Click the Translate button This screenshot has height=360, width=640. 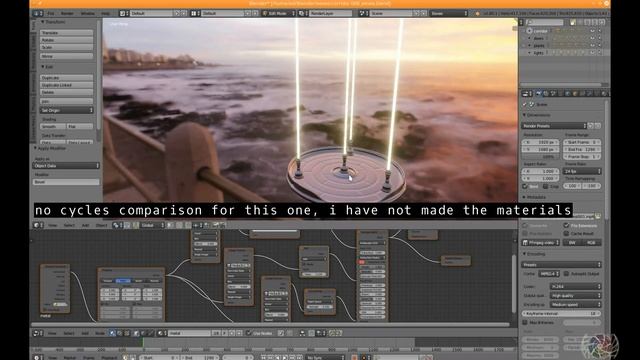tap(67, 32)
